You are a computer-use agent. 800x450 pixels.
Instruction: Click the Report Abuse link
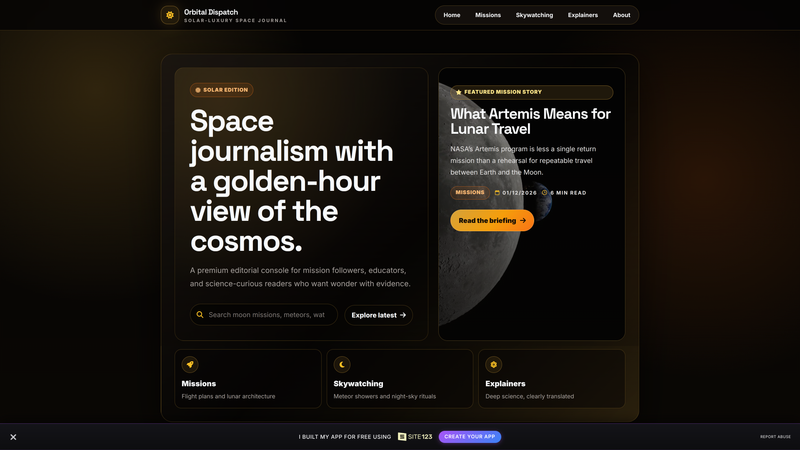point(775,437)
